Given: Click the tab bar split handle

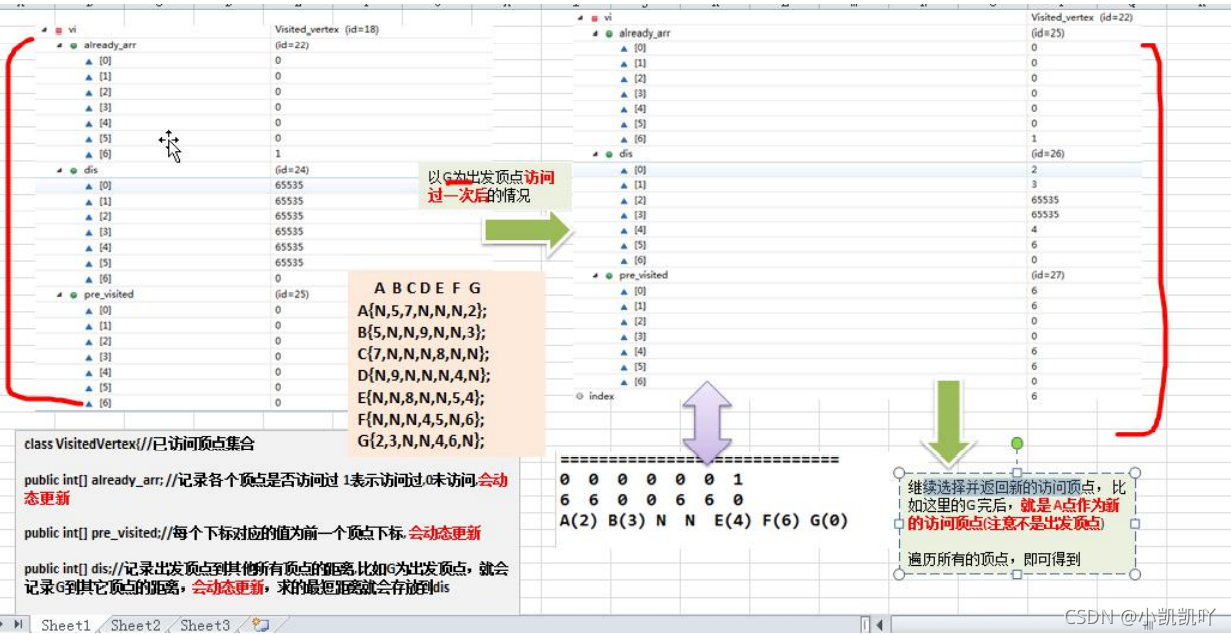Looking at the screenshot, I should 867,625.
